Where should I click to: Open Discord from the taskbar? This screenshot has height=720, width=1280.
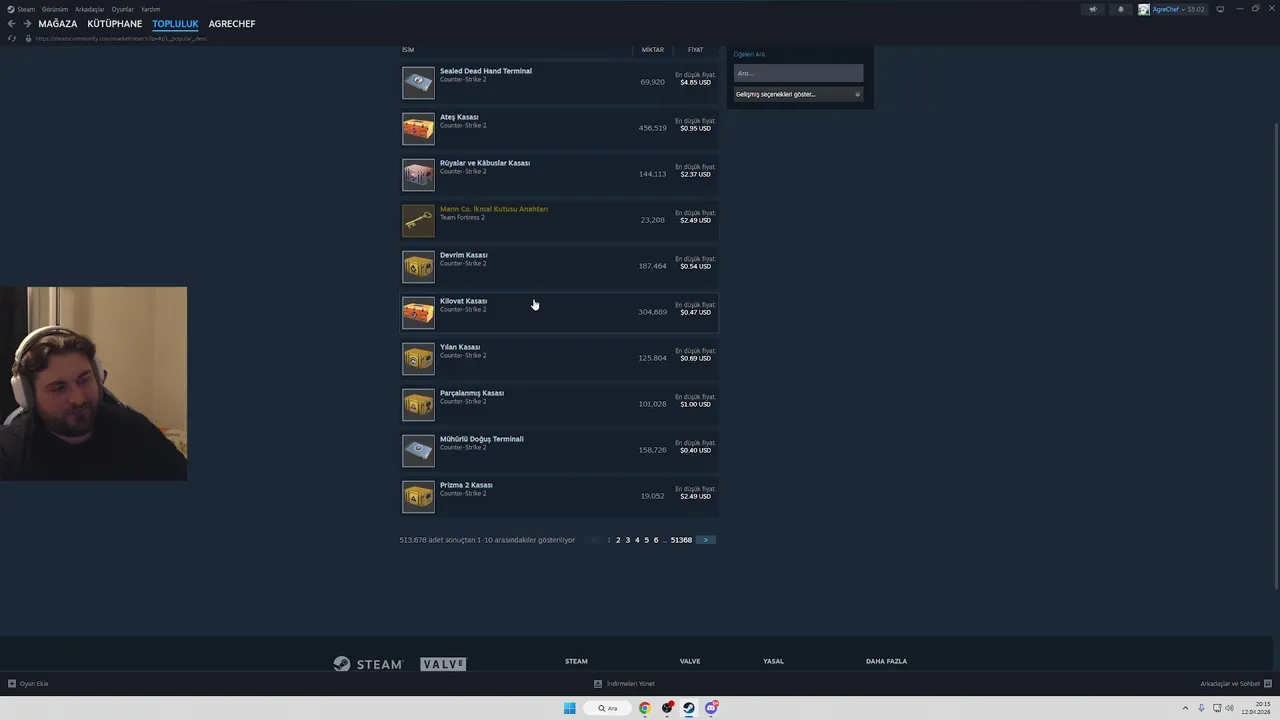(x=711, y=708)
